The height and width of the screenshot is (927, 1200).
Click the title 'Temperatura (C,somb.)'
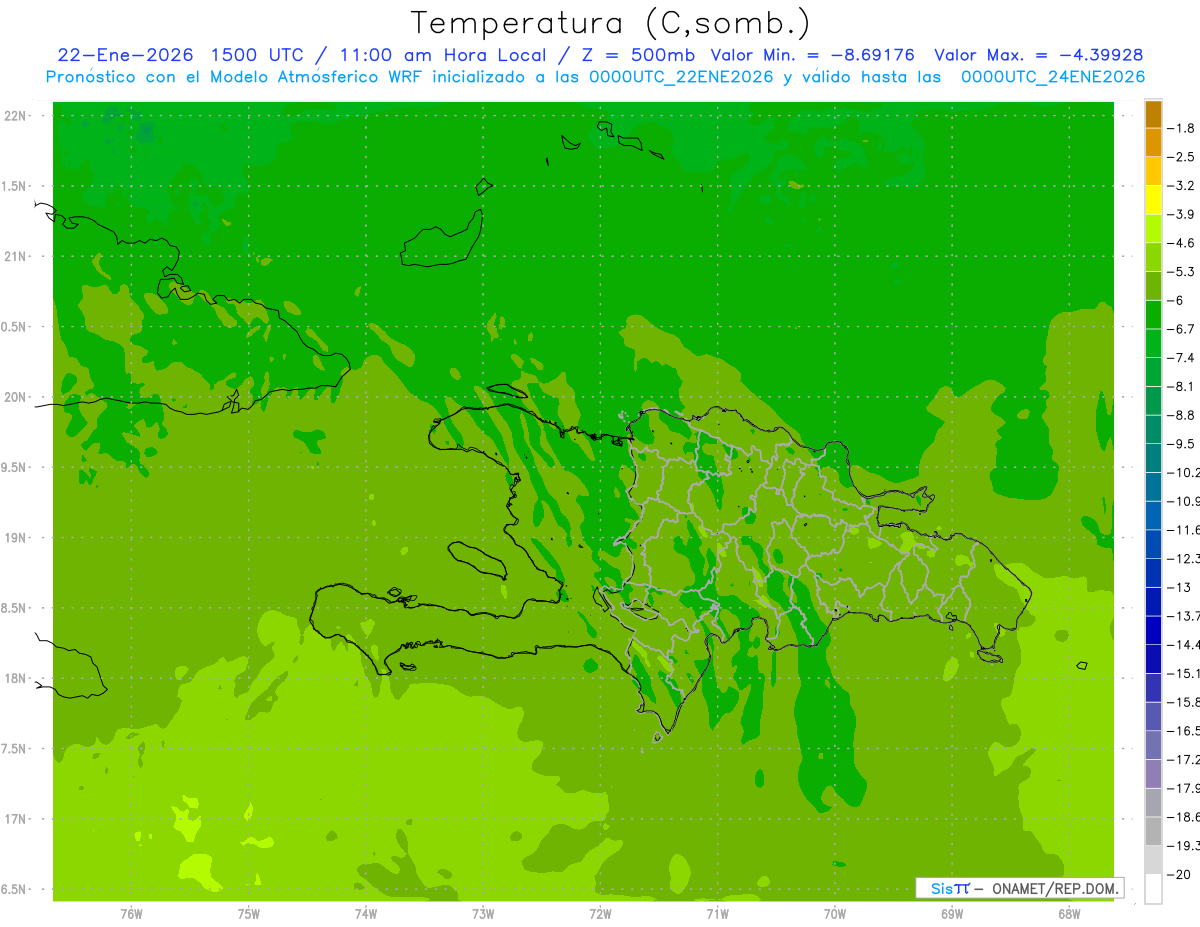(610, 23)
